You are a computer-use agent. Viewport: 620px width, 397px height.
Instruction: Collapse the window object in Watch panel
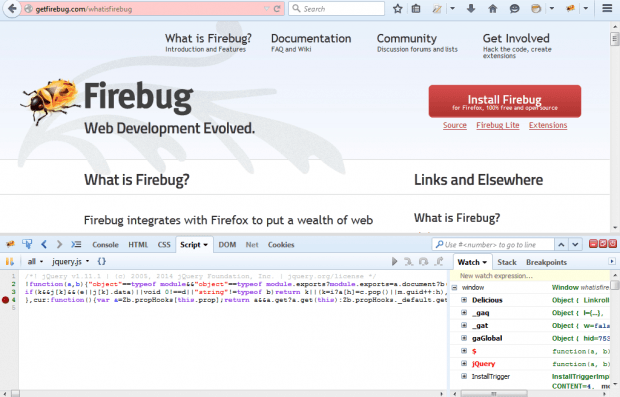[x=454, y=287]
